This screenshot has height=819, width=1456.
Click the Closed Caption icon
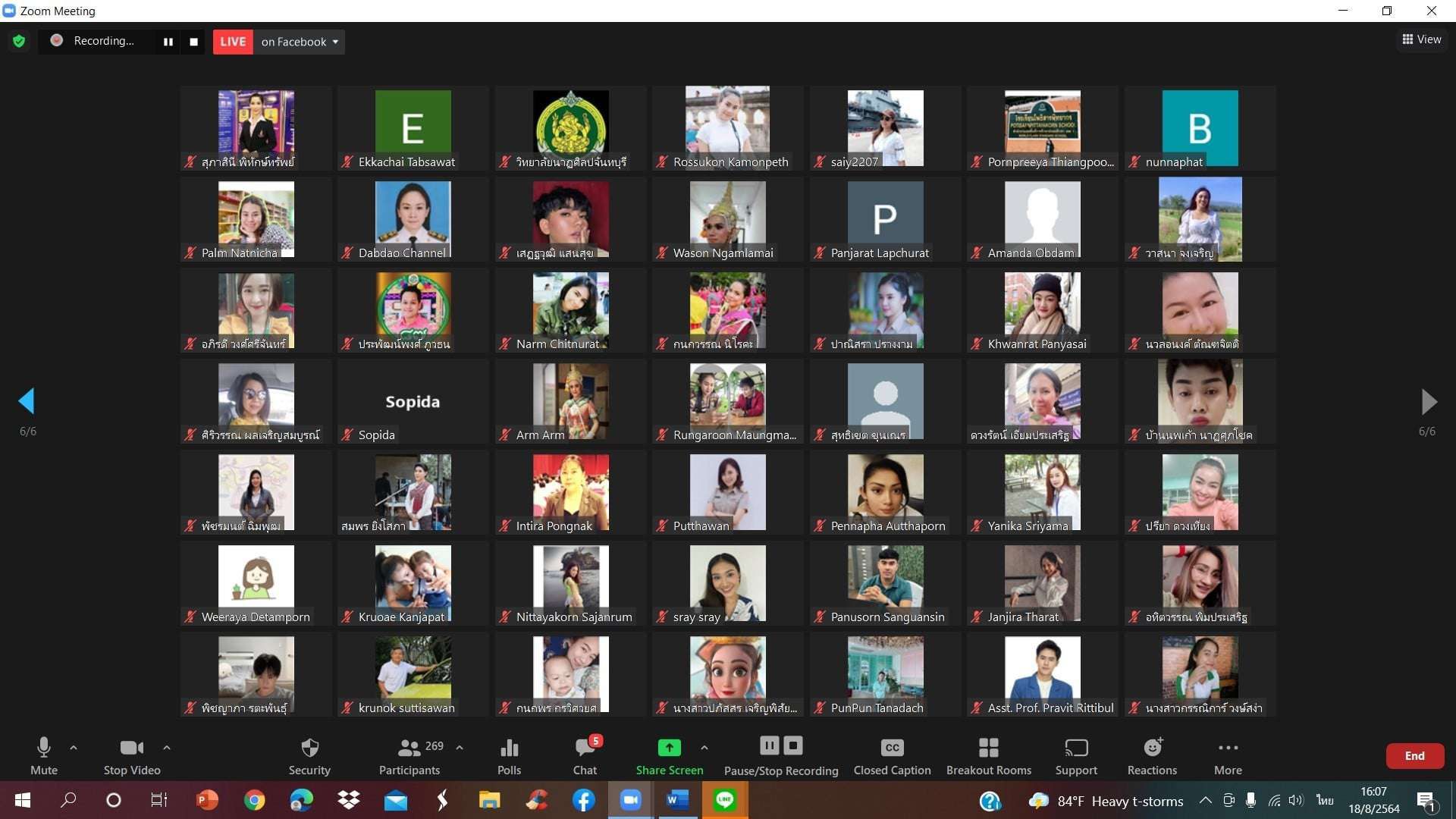(x=892, y=748)
